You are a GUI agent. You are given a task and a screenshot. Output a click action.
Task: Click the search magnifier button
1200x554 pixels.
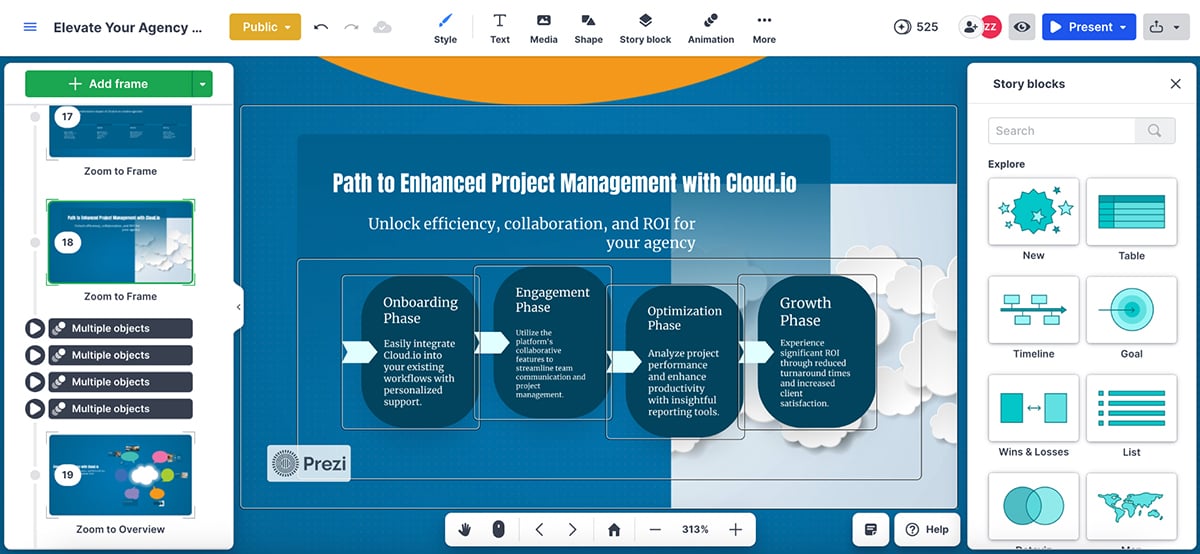pos(1154,131)
